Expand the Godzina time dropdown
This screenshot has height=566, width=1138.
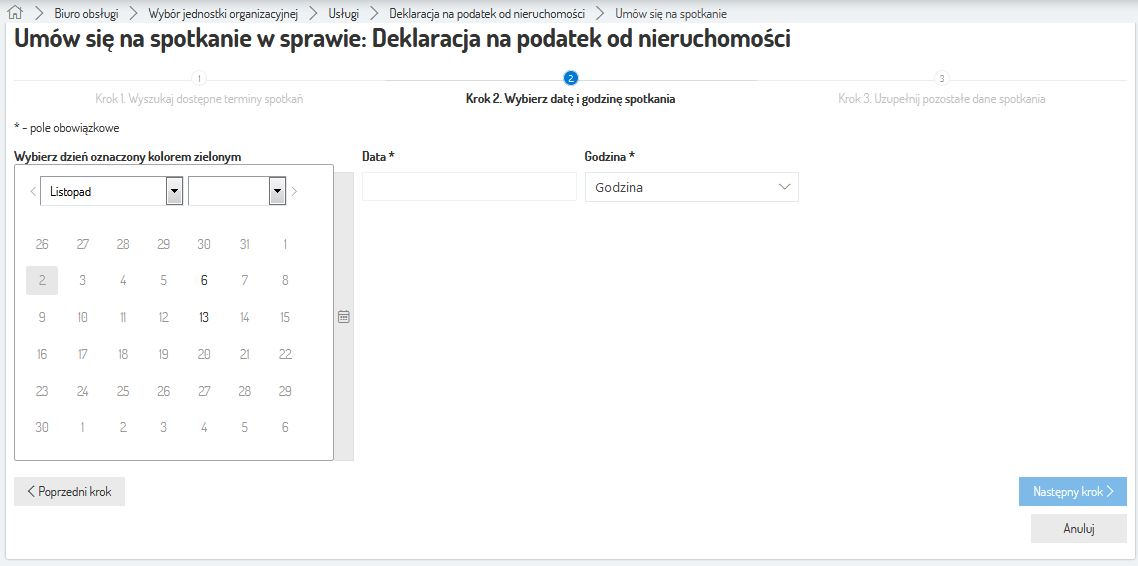(691, 187)
